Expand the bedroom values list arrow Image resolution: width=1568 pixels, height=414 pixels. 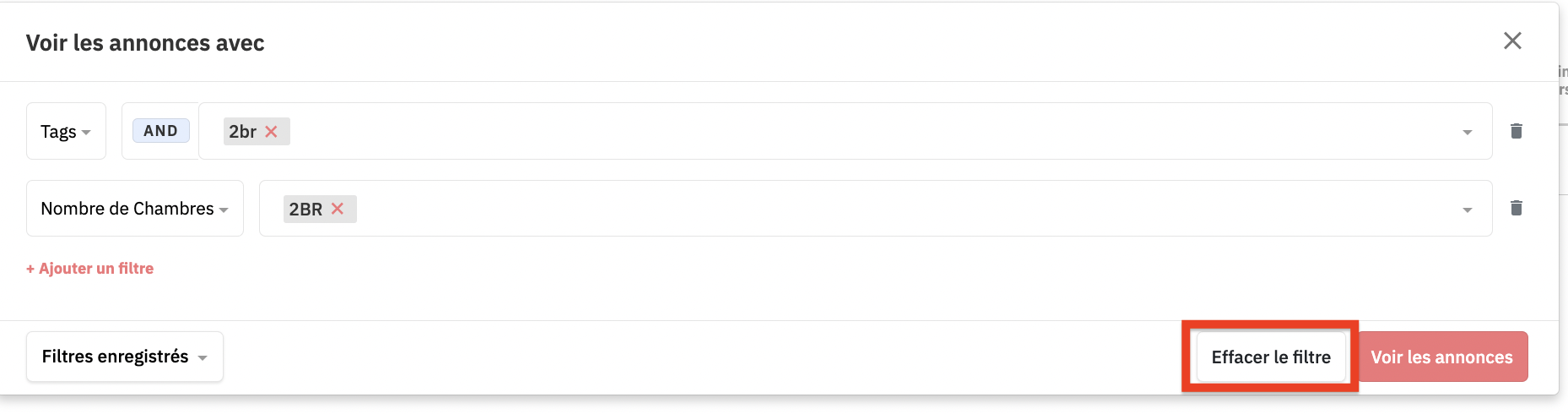click(x=1467, y=210)
